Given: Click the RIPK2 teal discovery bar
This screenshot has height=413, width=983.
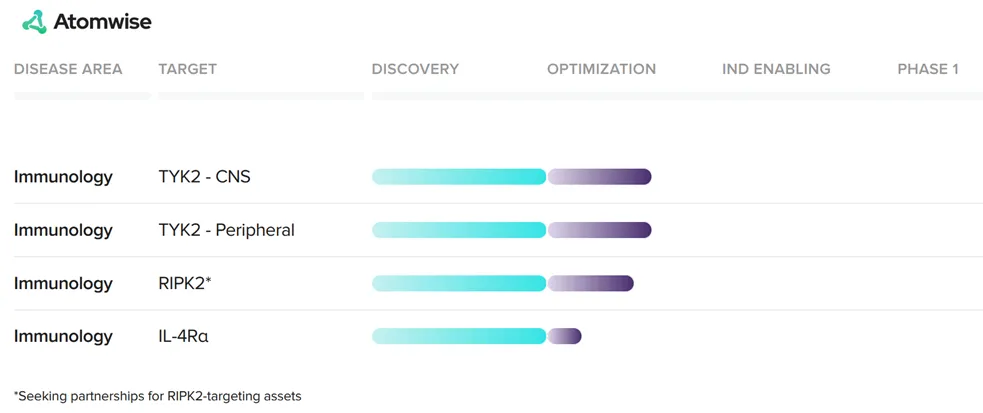Looking at the screenshot, I should (459, 283).
